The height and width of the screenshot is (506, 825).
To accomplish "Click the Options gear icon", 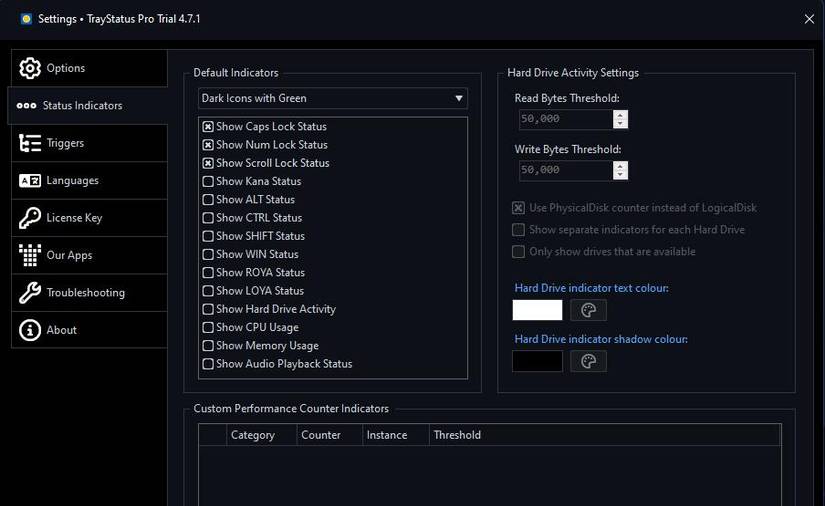I will [x=29, y=68].
